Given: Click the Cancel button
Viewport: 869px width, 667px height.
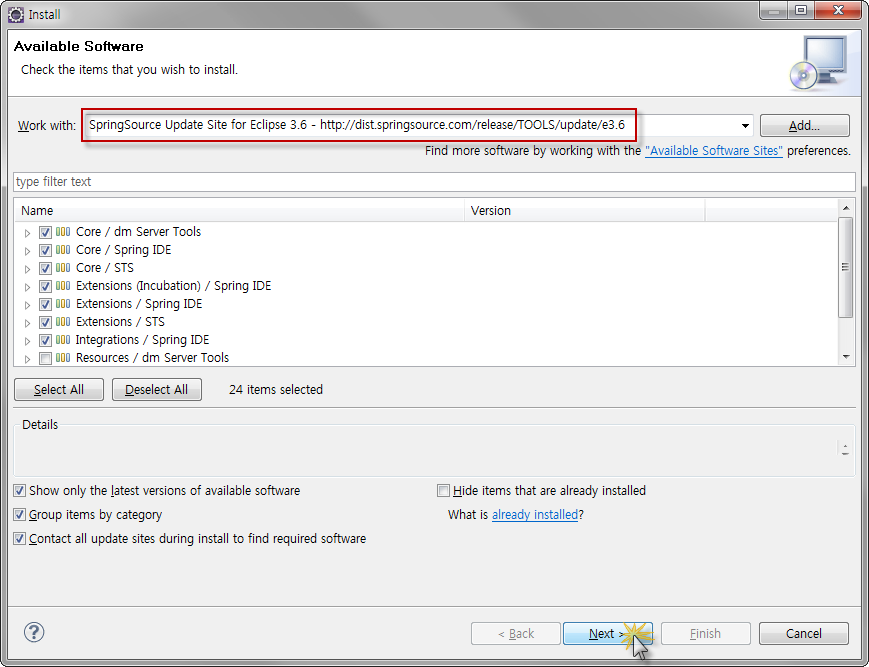Looking at the screenshot, I should point(804,633).
